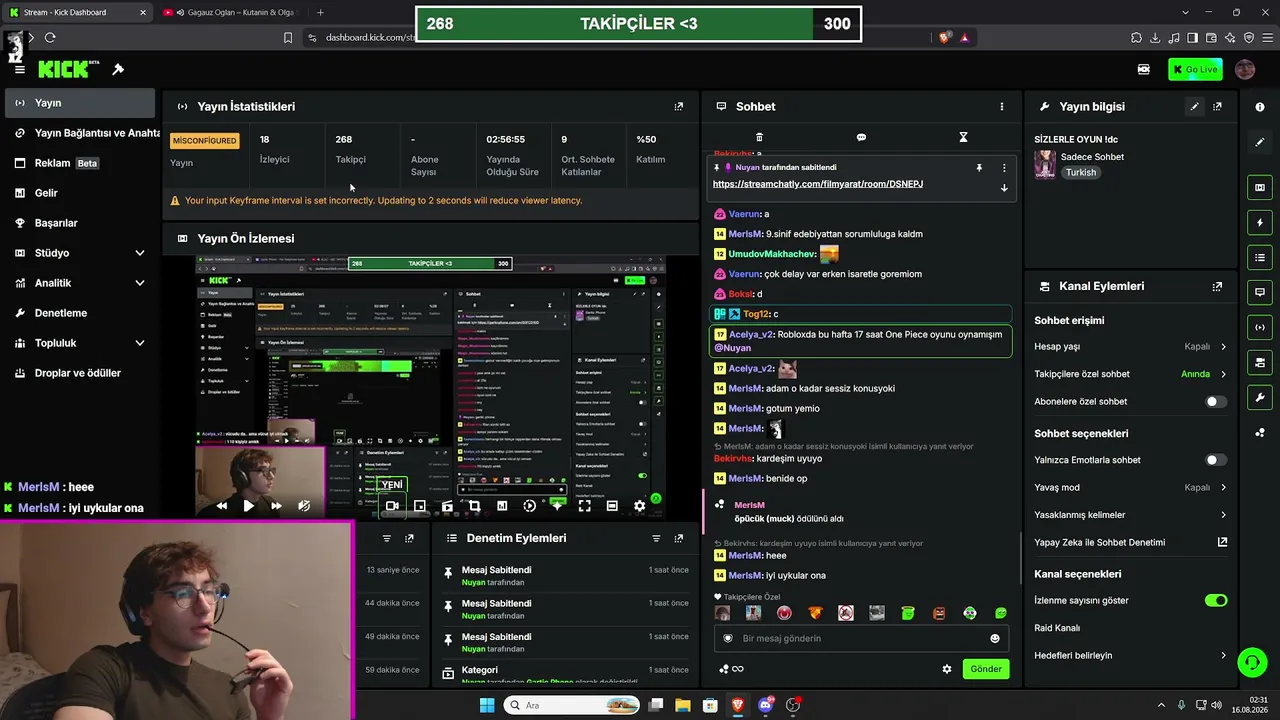Open the Sohbet panel options menu

tap(1002, 106)
